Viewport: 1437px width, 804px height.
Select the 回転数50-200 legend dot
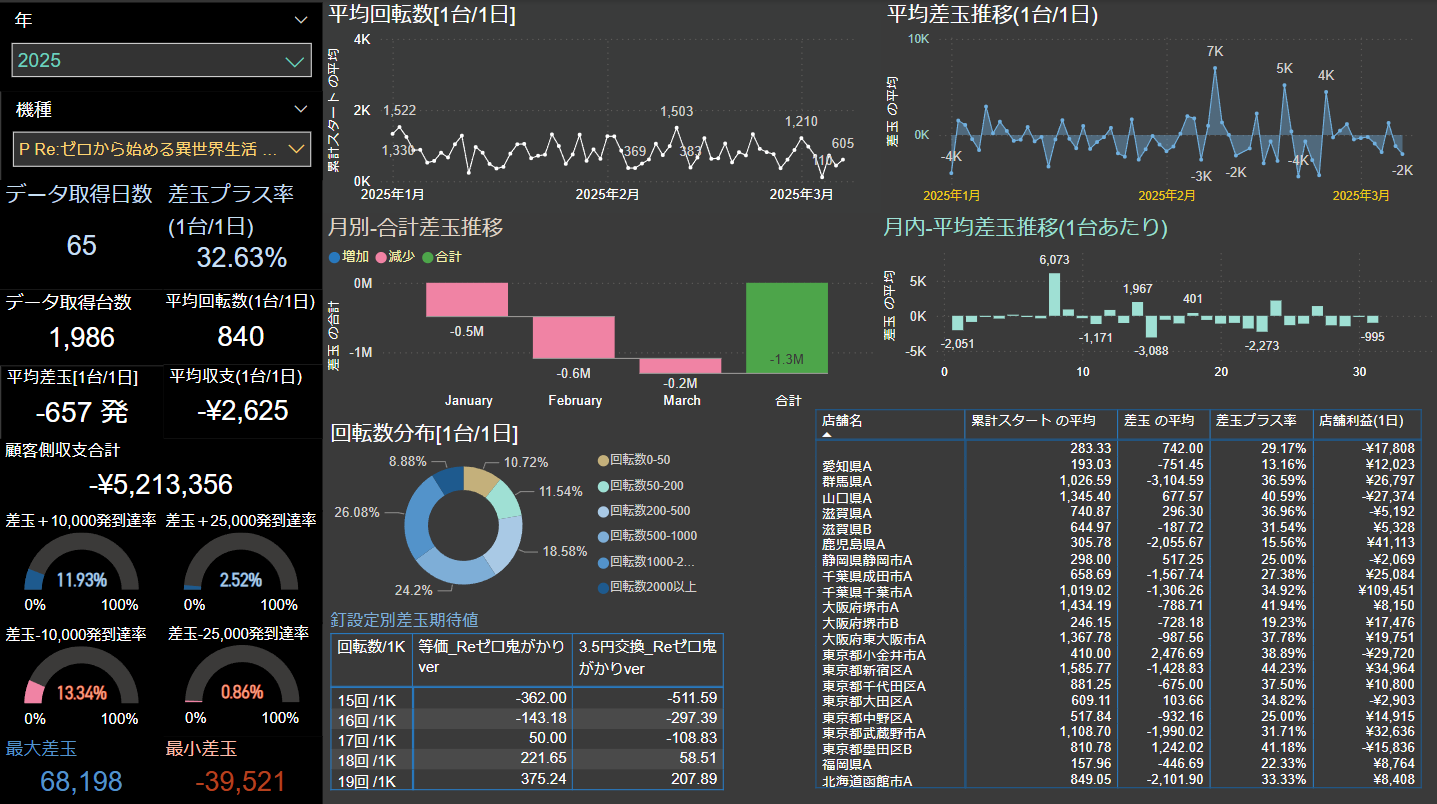[602, 485]
